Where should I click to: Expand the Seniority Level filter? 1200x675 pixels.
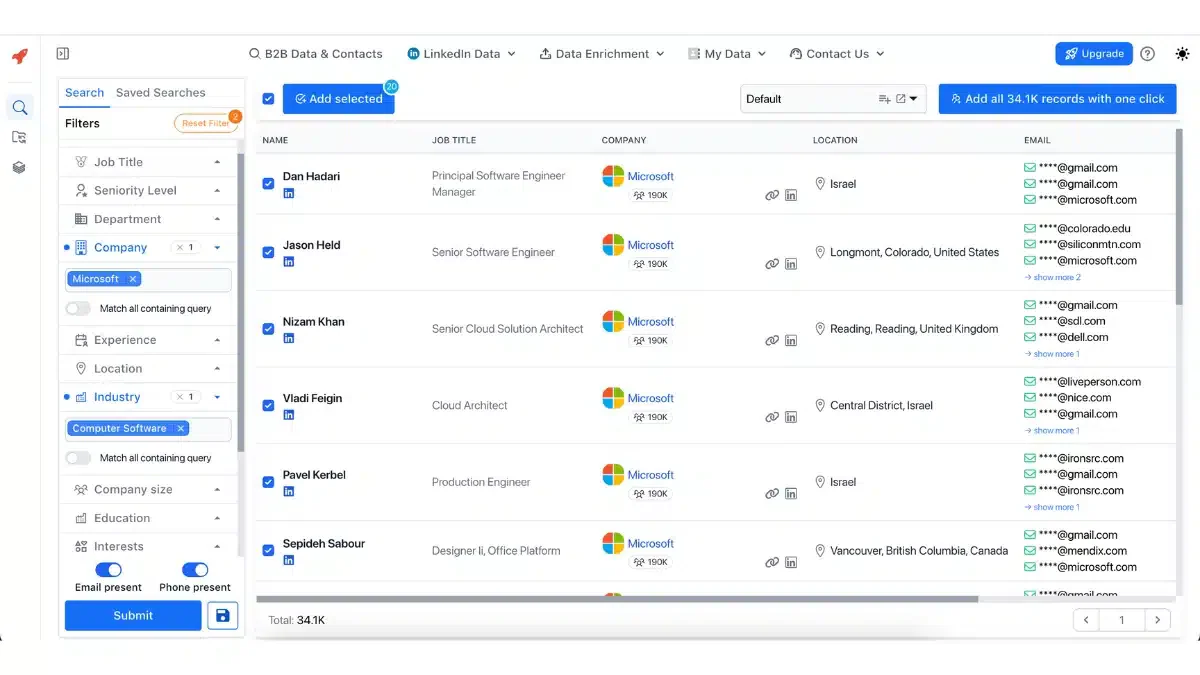pyautogui.click(x=148, y=190)
